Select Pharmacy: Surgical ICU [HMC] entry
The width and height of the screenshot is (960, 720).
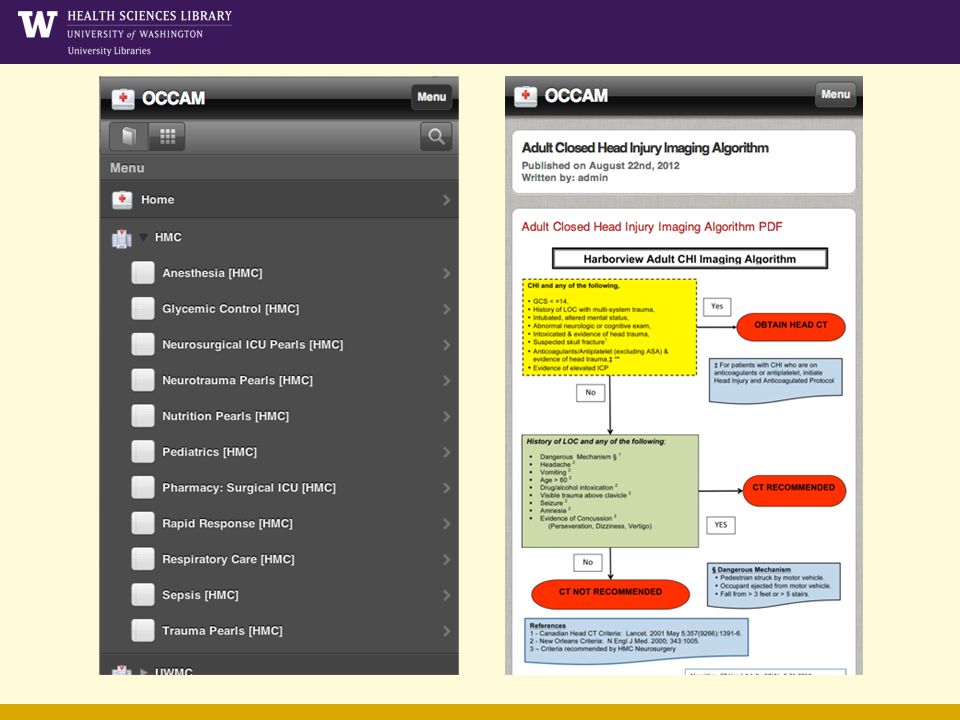point(279,487)
